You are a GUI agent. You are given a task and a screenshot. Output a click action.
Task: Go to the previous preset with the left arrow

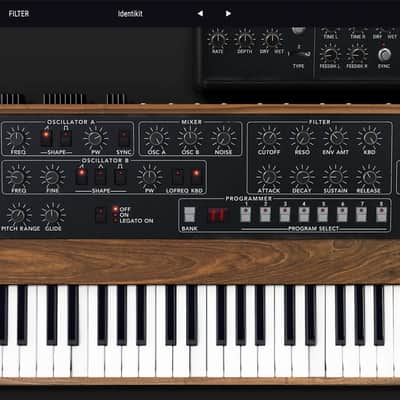click(200, 14)
